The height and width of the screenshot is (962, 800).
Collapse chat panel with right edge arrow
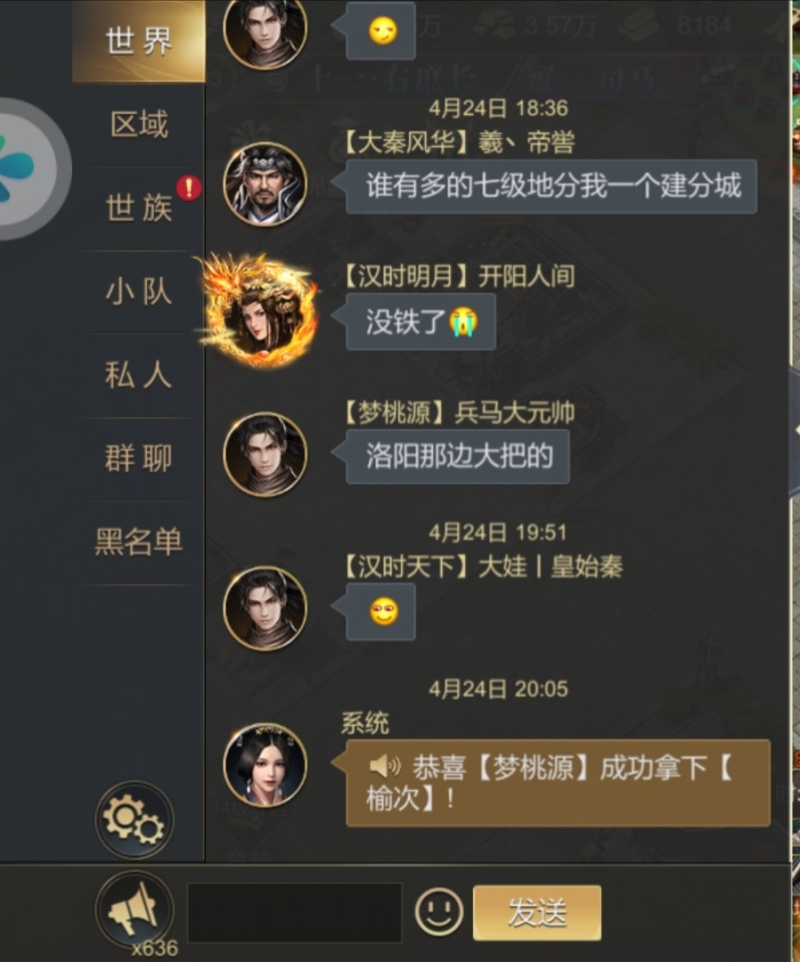pos(795,429)
